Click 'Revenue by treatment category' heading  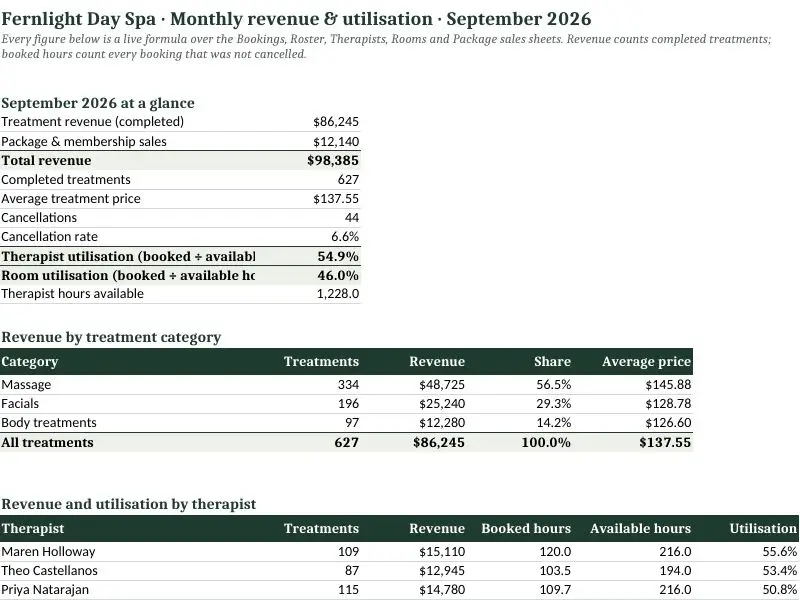click(111, 337)
